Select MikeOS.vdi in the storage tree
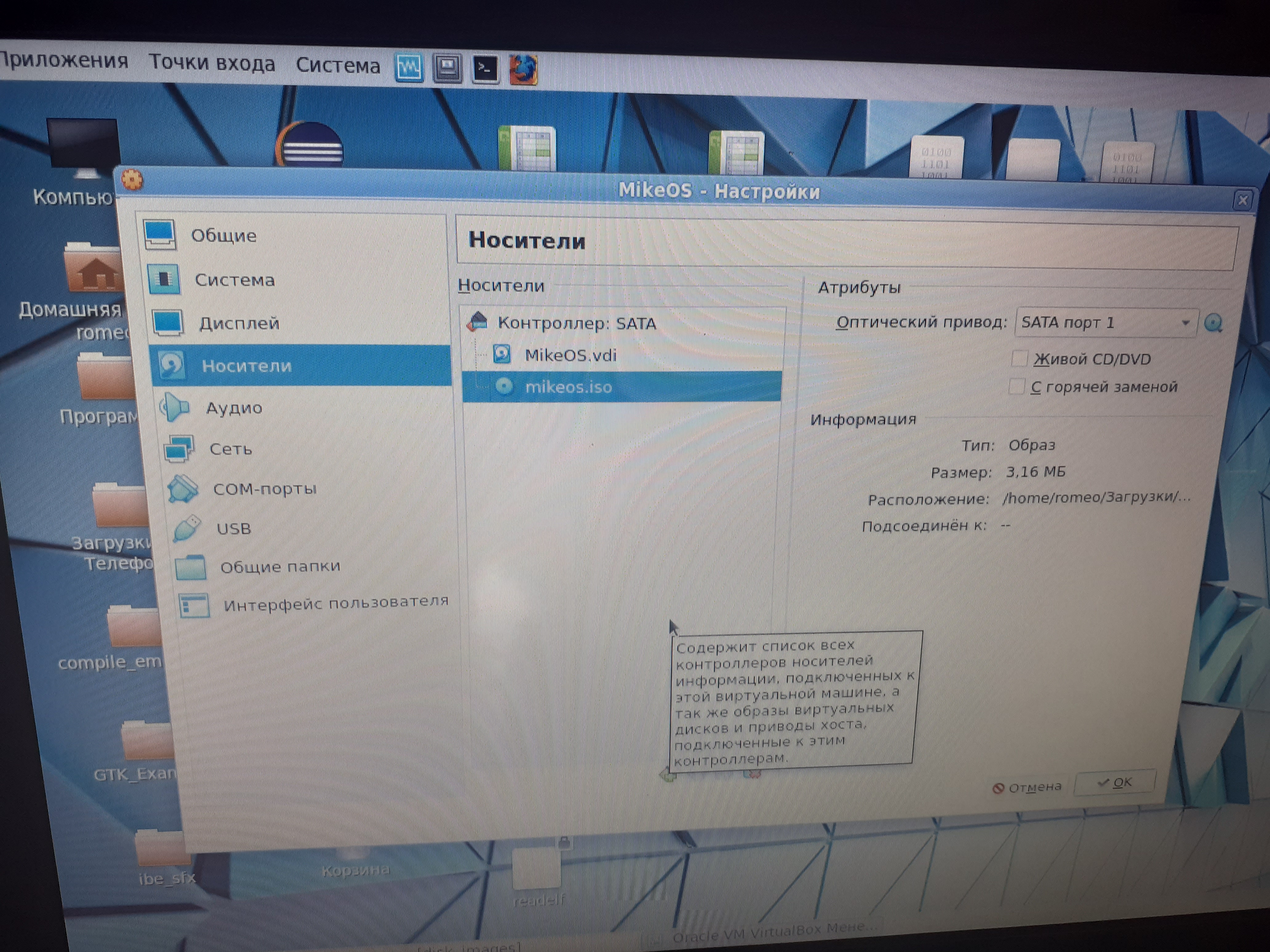 tap(571, 355)
